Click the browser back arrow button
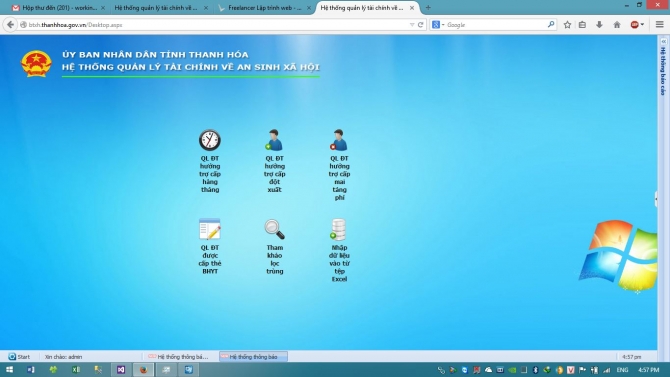The height and width of the screenshot is (377, 670). (10, 25)
